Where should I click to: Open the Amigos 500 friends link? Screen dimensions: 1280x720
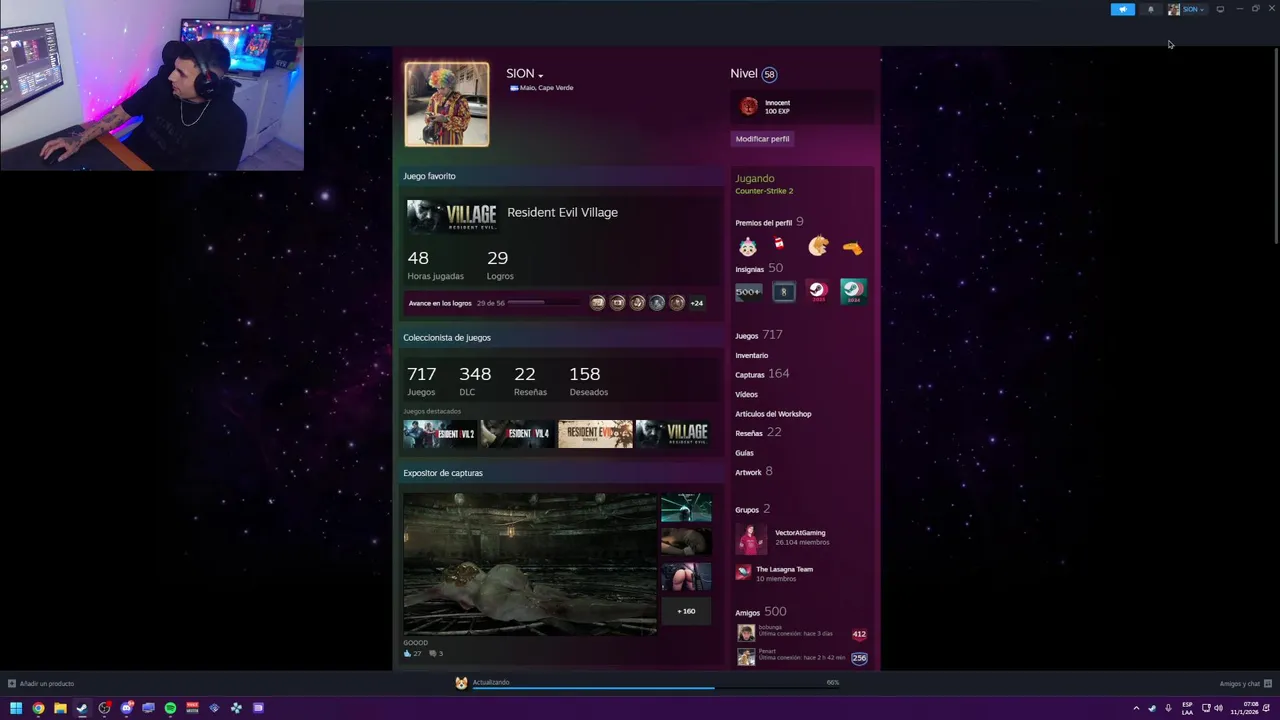click(760, 612)
